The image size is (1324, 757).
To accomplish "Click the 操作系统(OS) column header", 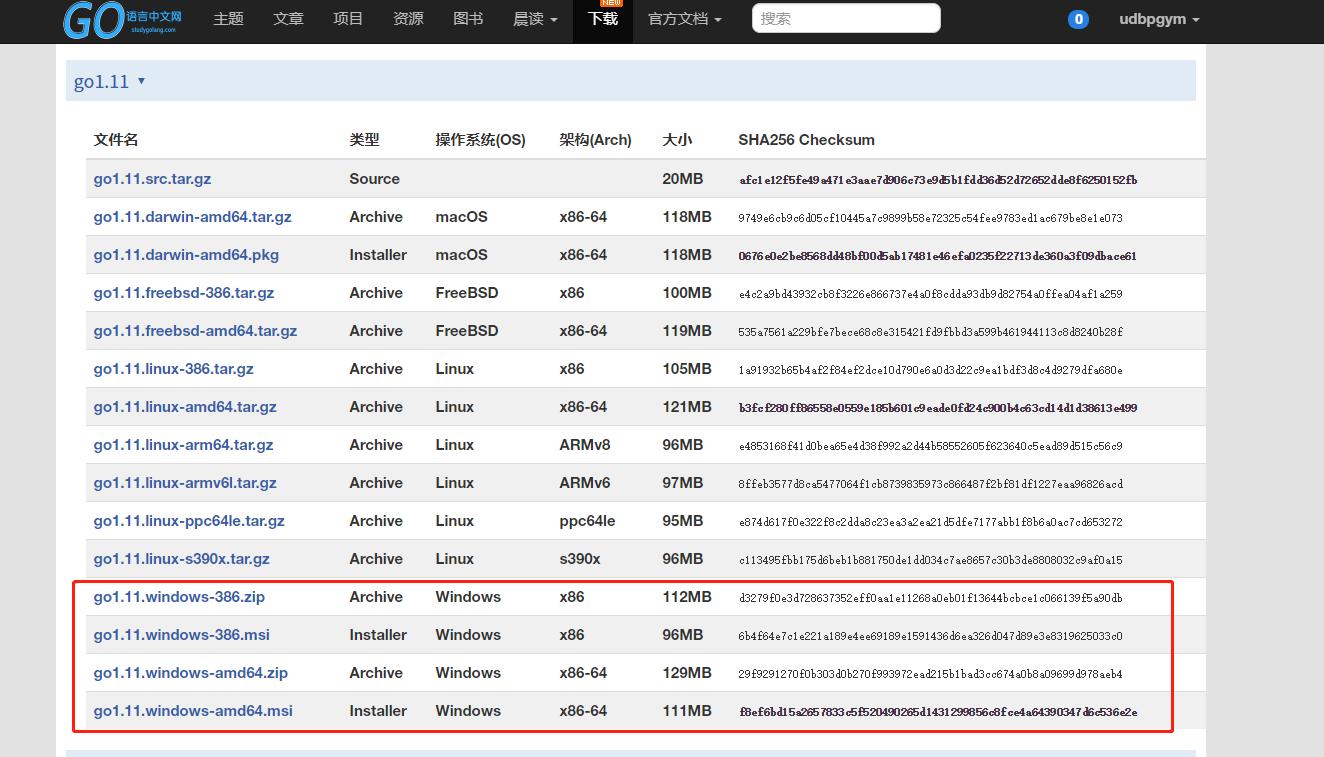I will pyautogui.click(x=480, y=140).
